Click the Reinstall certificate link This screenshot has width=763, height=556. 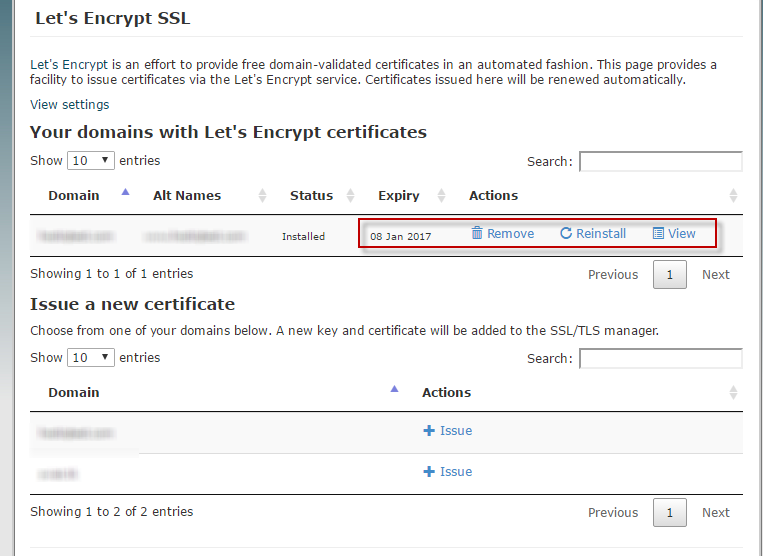point(593,233)
